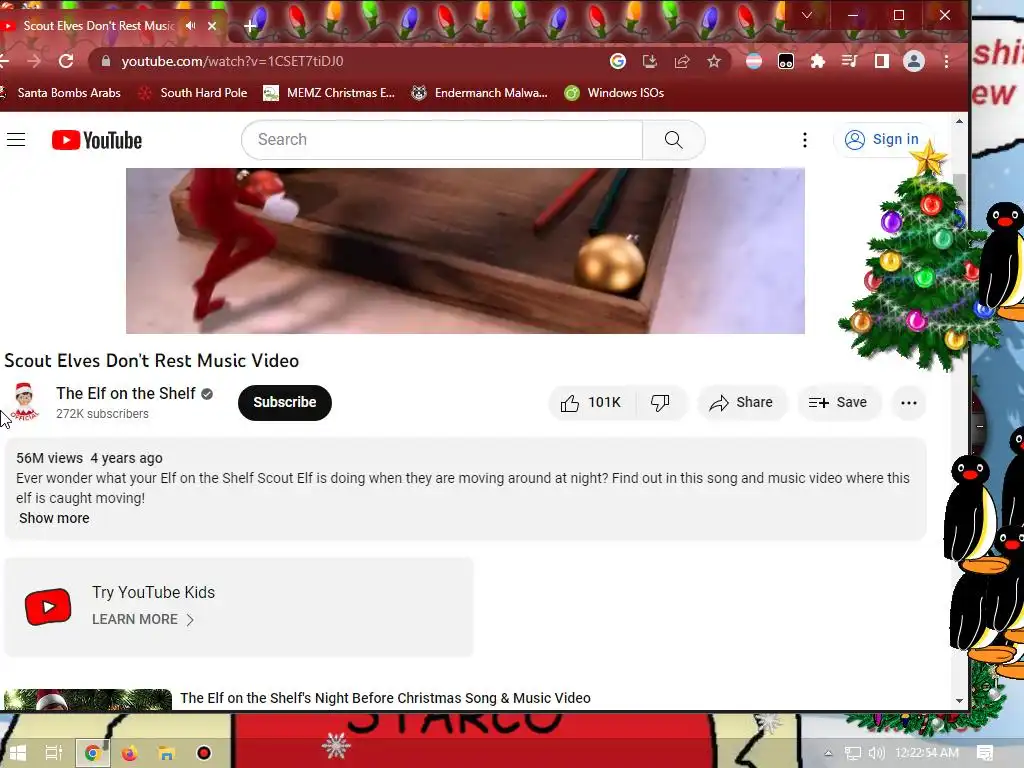Image resolution: width=1024 pixels, height=768 pixels.
Task: Open the South Hard Pole bookmark
Action: [193, 93]
